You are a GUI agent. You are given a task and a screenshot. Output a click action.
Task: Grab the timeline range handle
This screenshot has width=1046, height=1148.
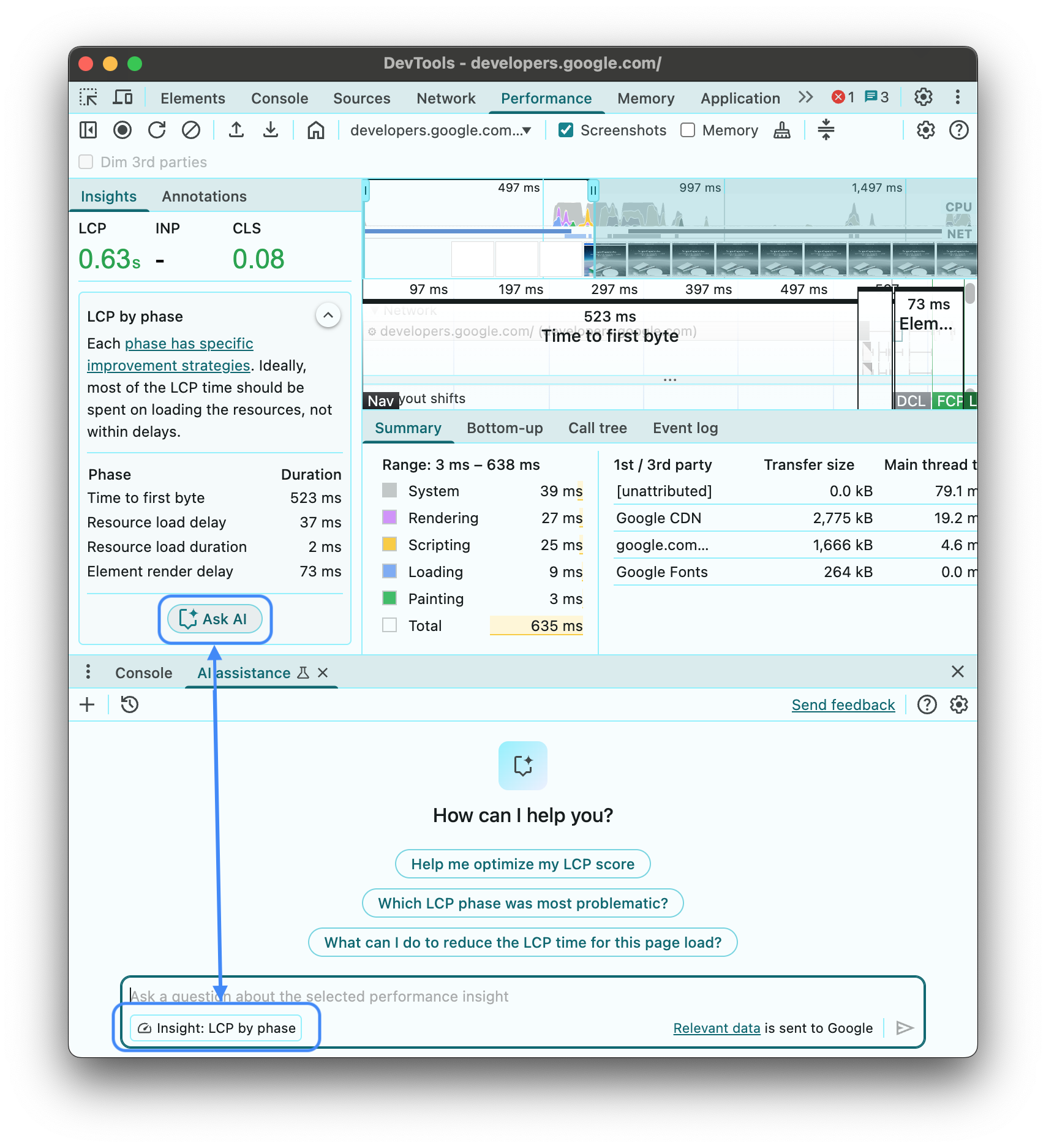point(593,191)
